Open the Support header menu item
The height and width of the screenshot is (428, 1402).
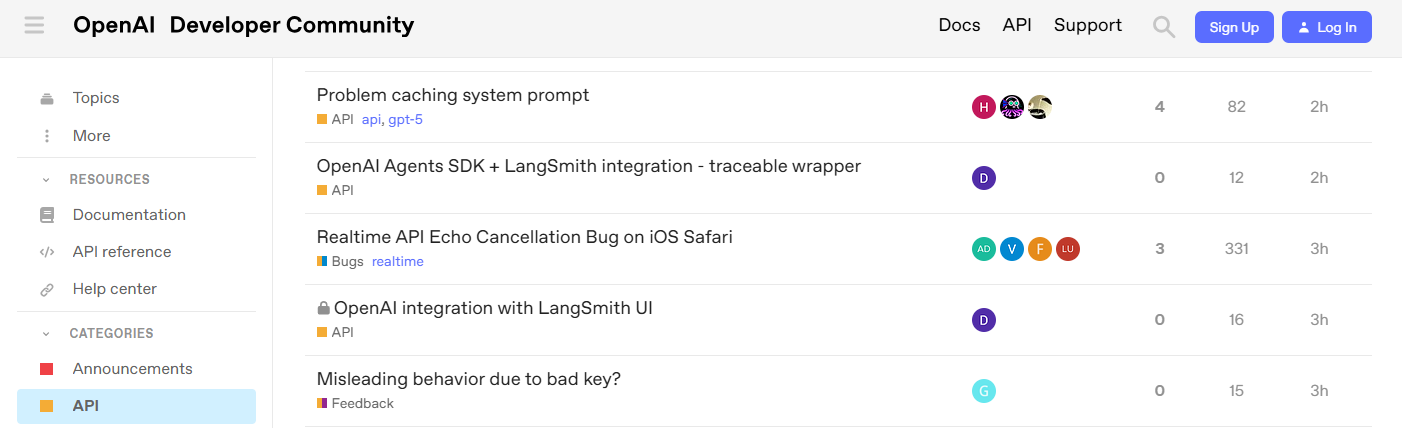click(x=1088, y=26)
